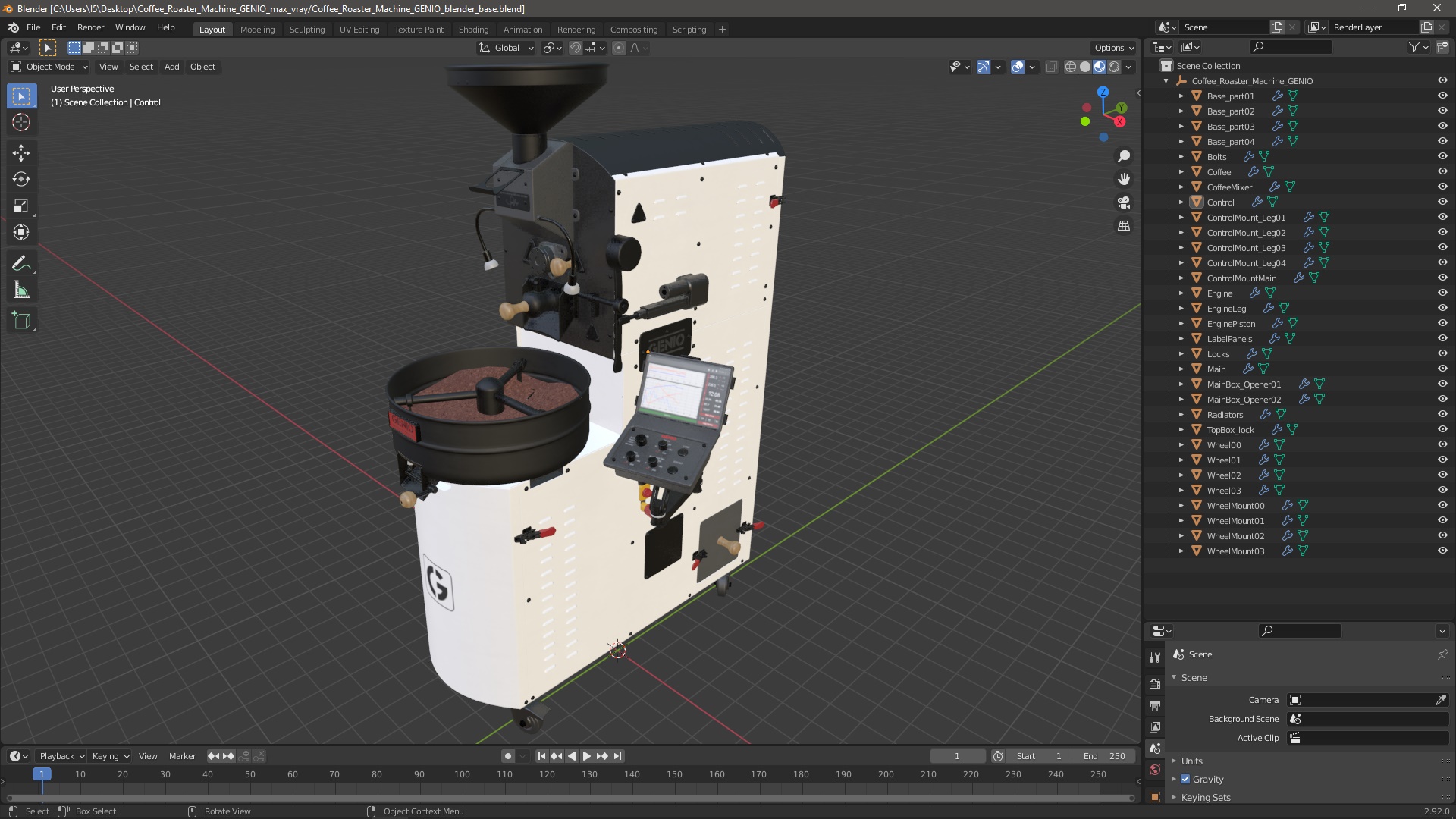Image resolution: width=1456 pixels, height=819 pixels.
Task: Open the Playback dropdown in timeline
Action: pyautogui.click(x=61, y=756)
